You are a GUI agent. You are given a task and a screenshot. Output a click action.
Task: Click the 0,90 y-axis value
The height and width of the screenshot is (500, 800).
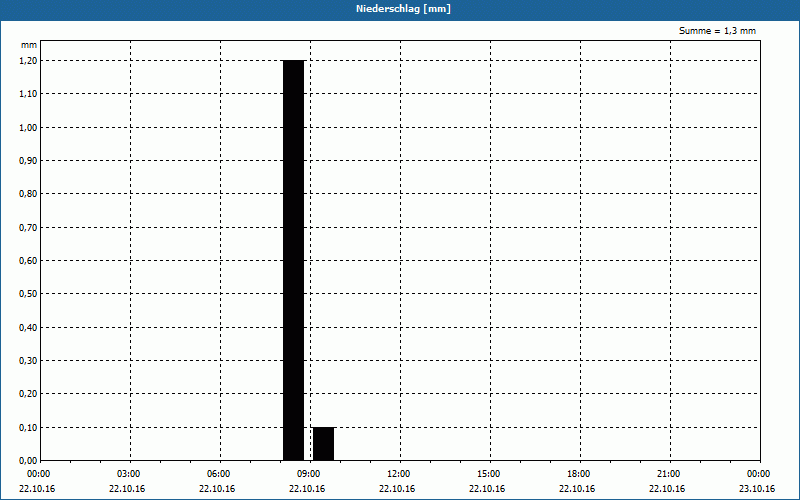point(28,161)
